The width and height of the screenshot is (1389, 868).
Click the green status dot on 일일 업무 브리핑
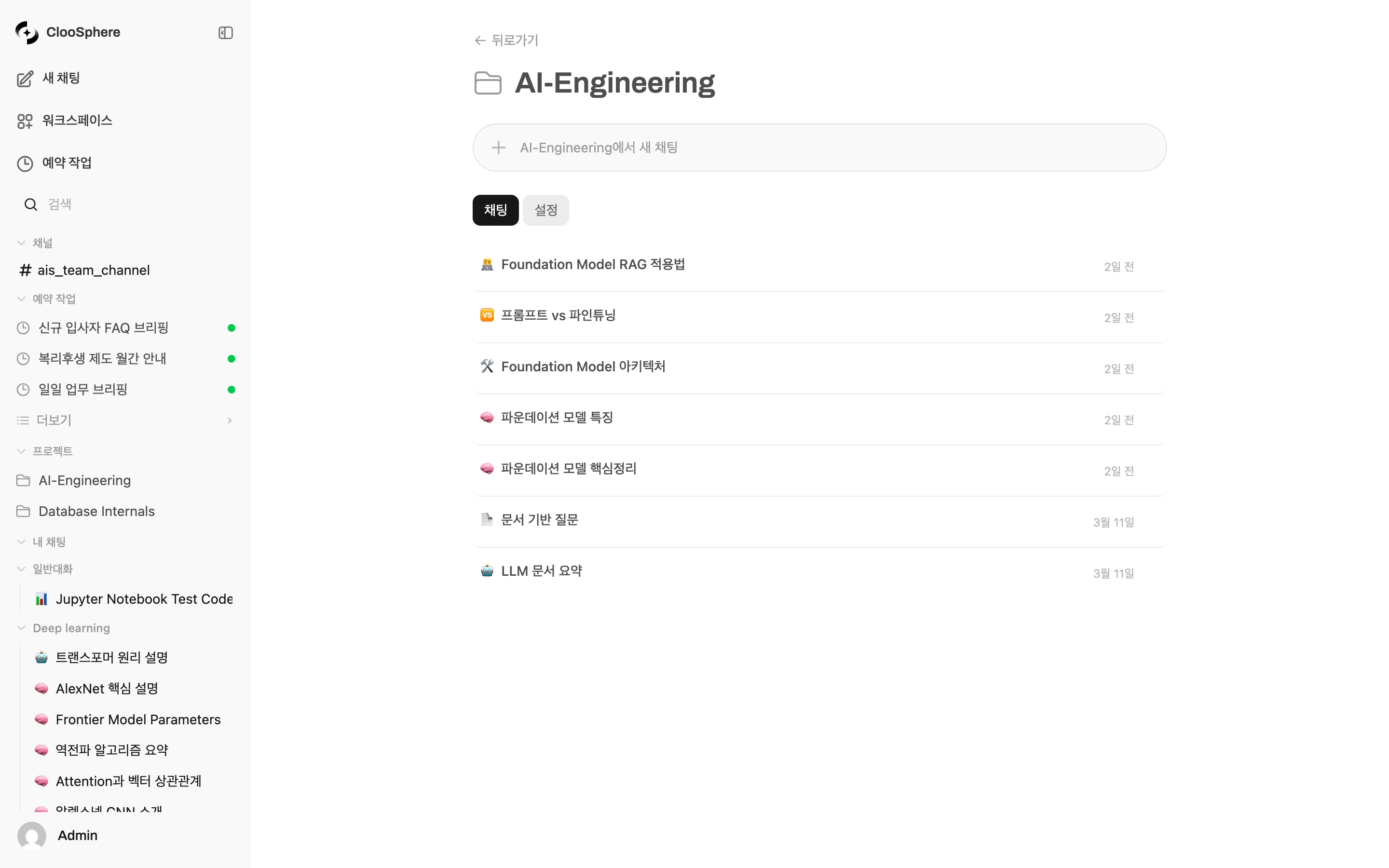(232, 389)
